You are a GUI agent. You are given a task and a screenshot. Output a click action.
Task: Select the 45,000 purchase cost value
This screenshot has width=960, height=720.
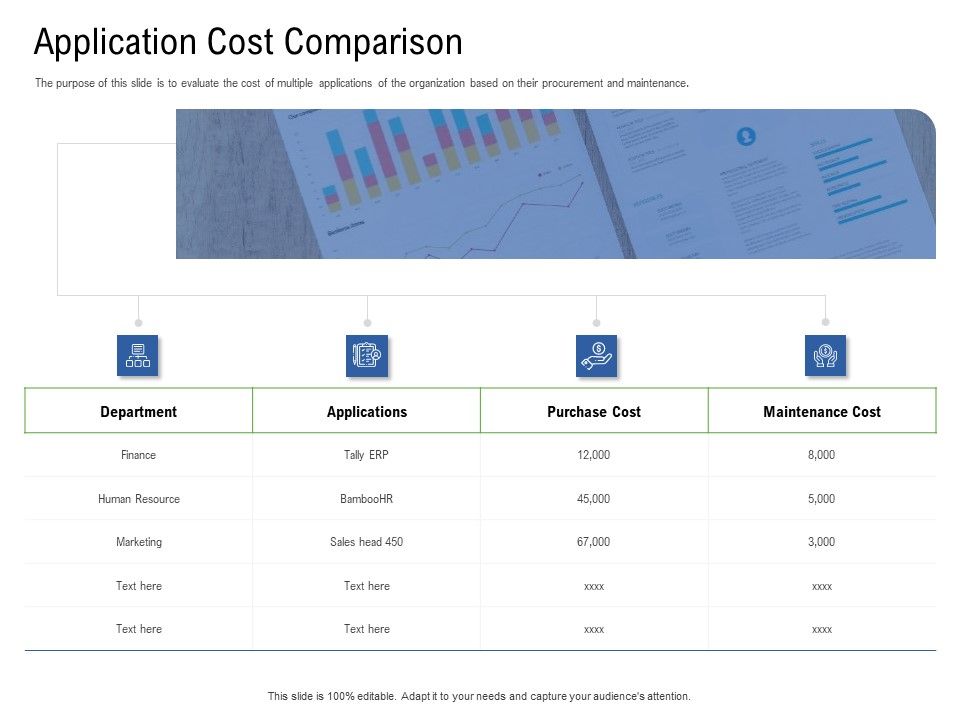(x=594, y=499)
